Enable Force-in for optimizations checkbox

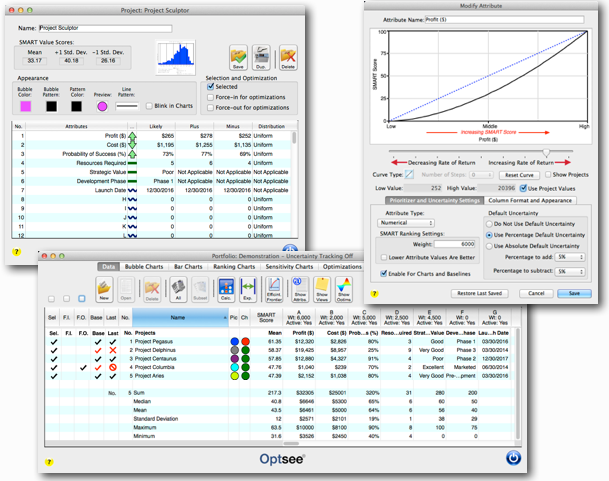coord(209,97)
